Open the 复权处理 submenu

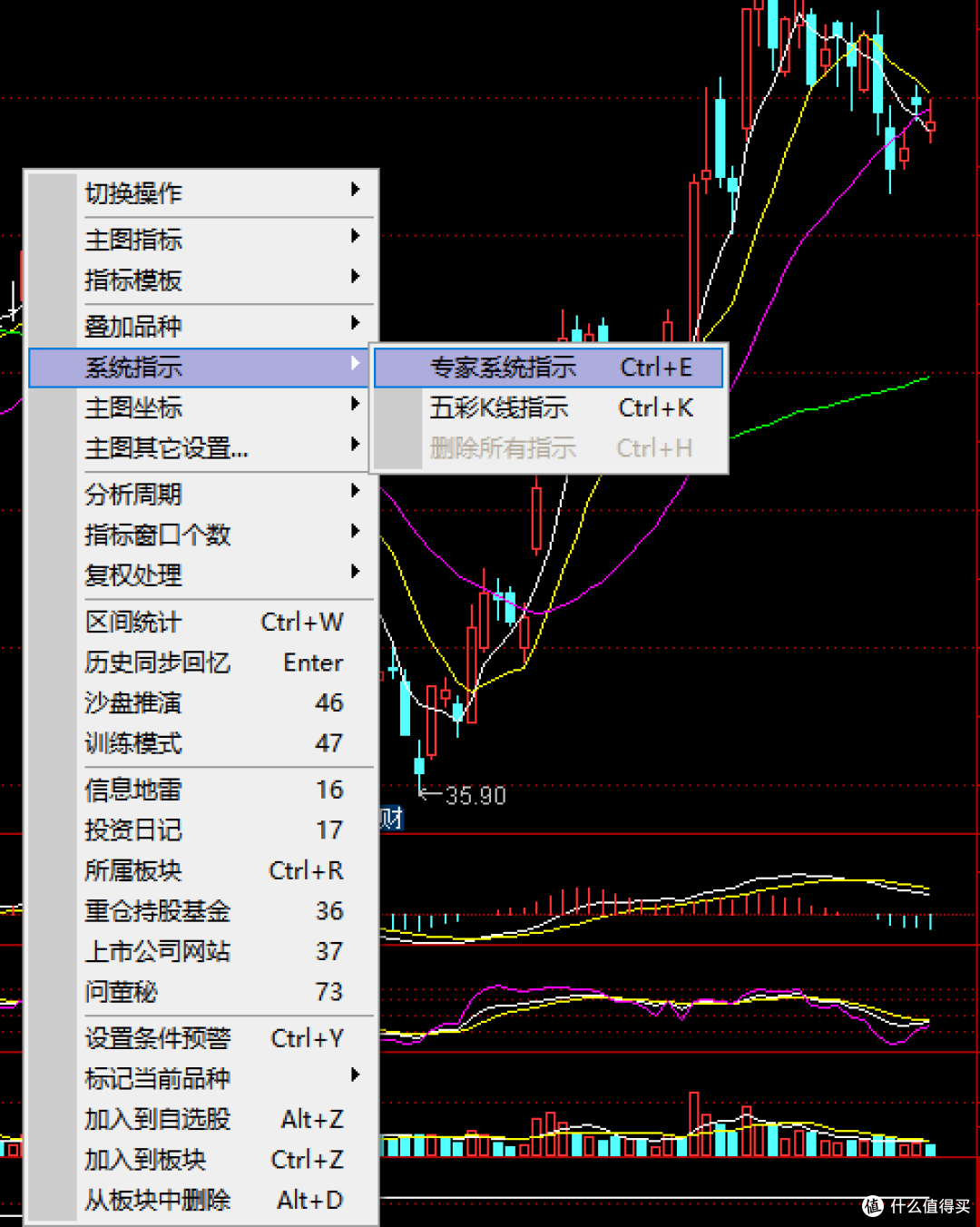(202, 574)
